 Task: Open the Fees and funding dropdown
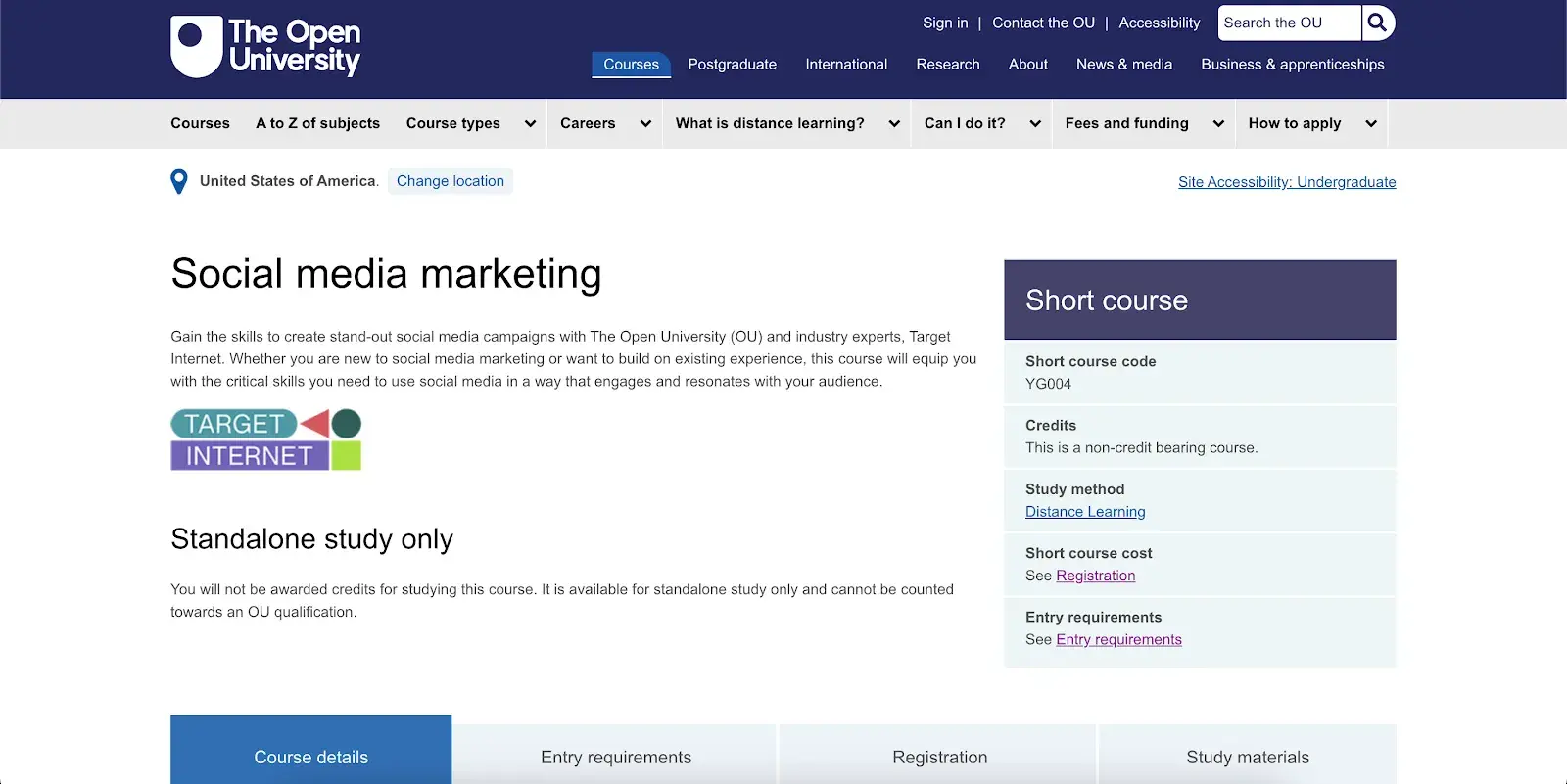pos(1218,124)
